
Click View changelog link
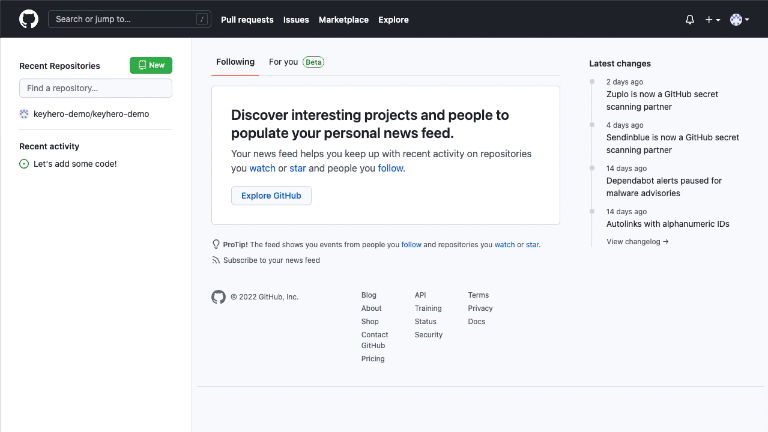tap(637, 241)
